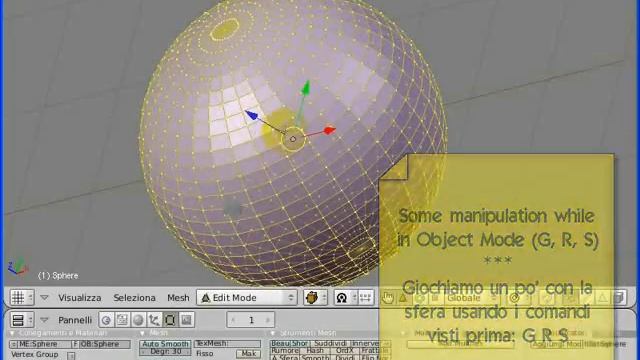Open the buttons window type dropdown arrows
The width and height of the screenshot is (640, 360).
click(30, 320)
